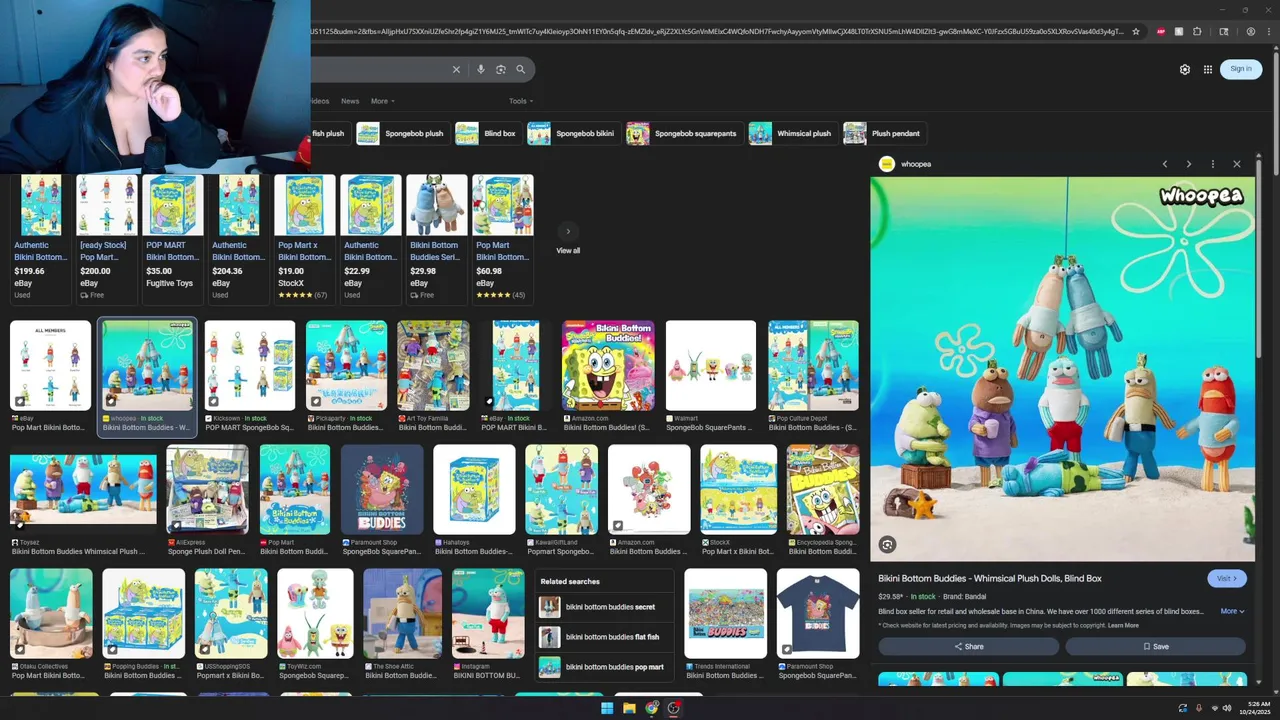Image resolution: width=1280 pixels, height=720 pixels.
Task: Open related search bikini bottom buddies secret
Action: click(x=603, y=607)
